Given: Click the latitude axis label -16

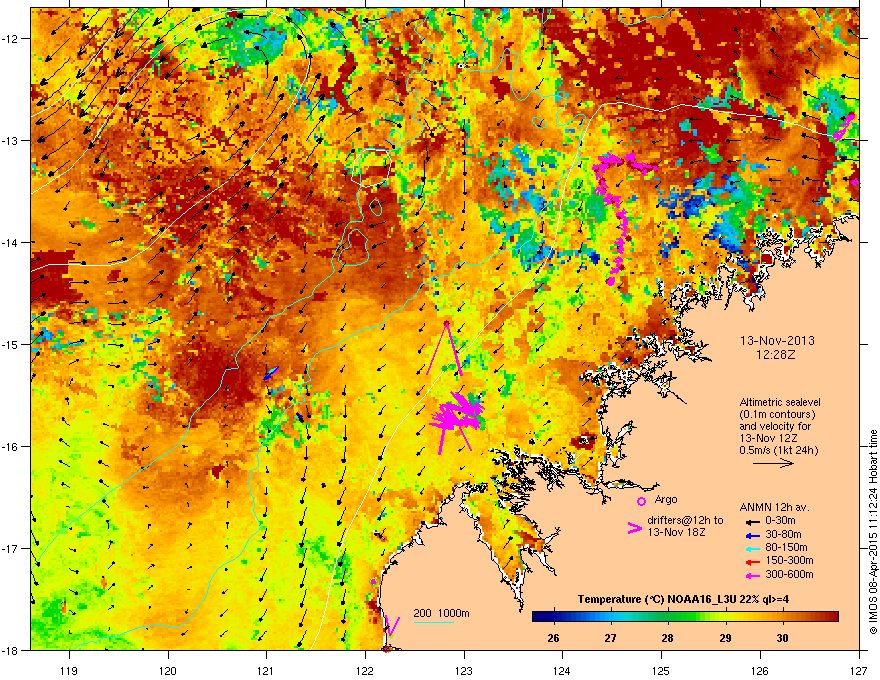Looking at the screenshot, I should coord(10,447).
